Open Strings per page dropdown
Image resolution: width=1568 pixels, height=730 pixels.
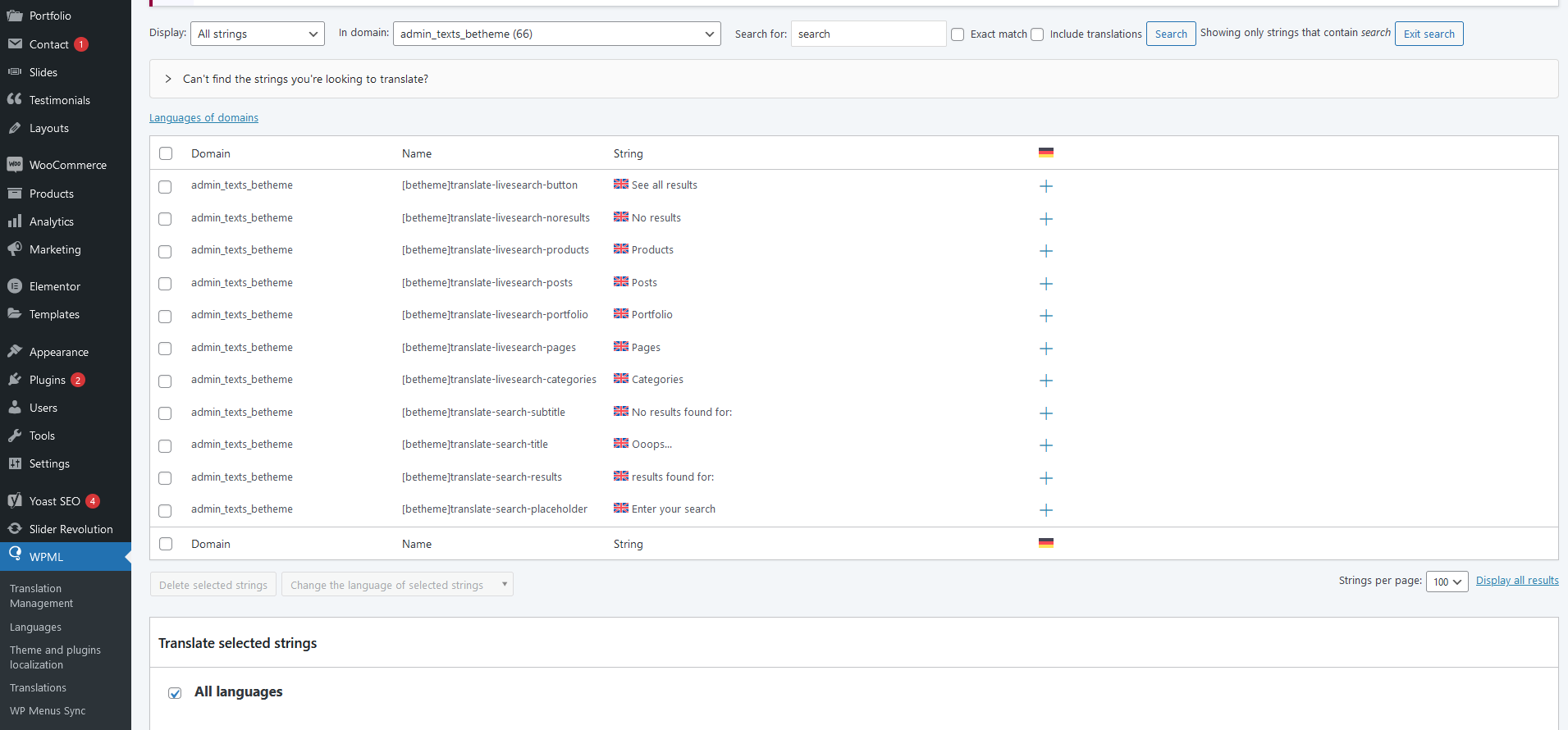(x=1447, y=582)
